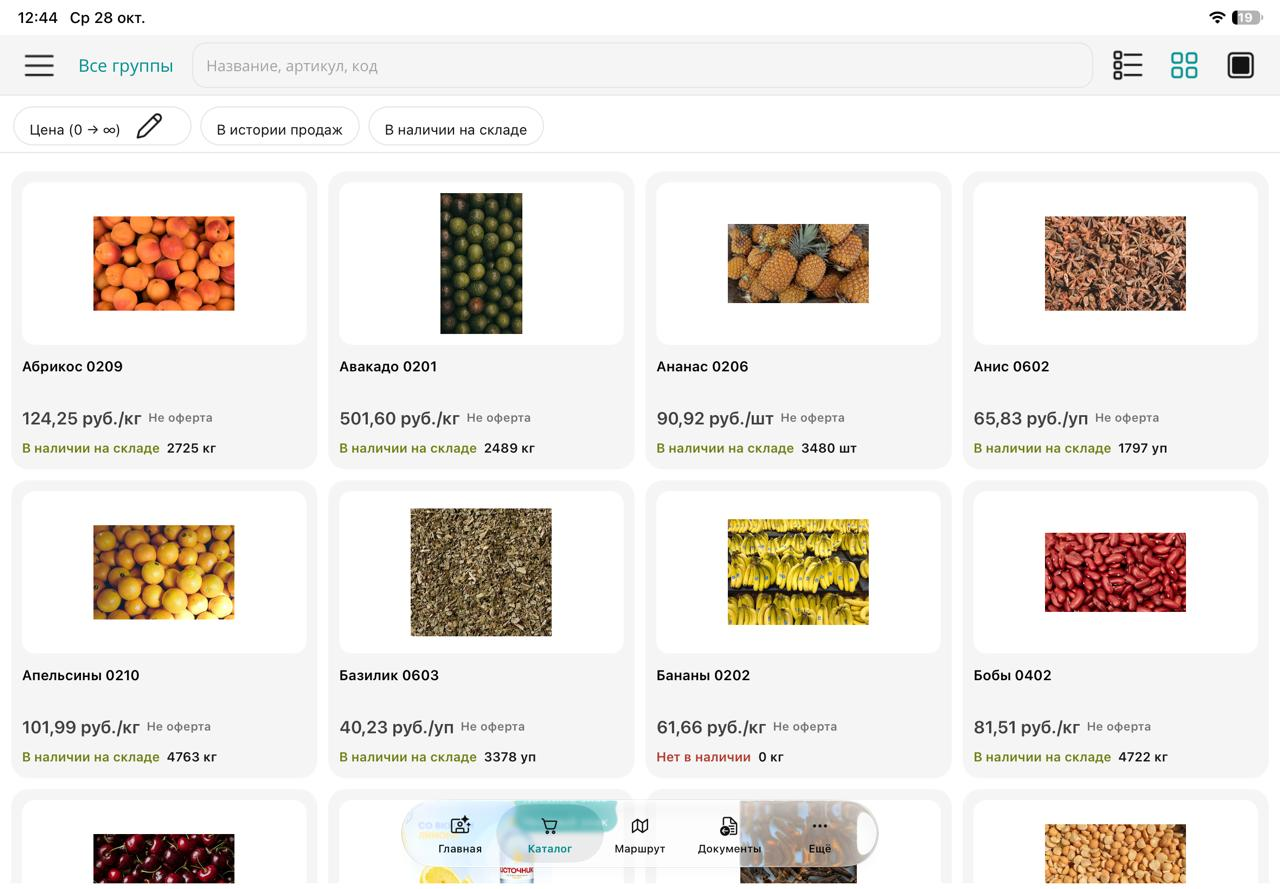
Task: Select the title Ананас 0206
Action: click(702, 366)
